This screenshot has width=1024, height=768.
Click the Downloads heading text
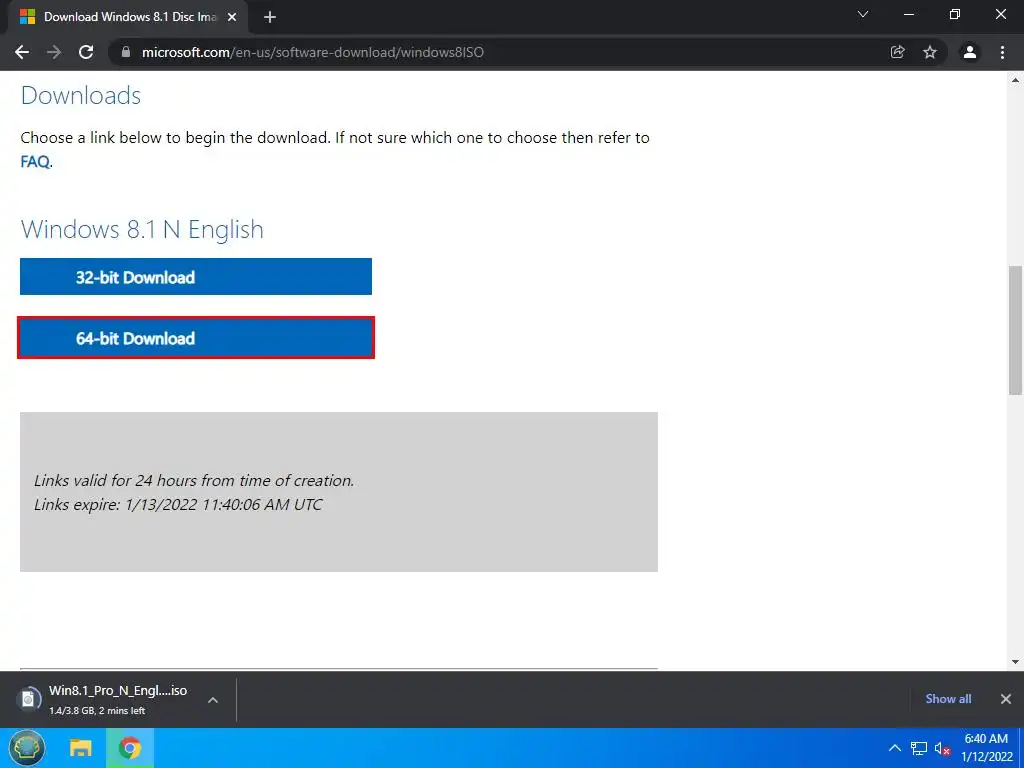[81, 95]
